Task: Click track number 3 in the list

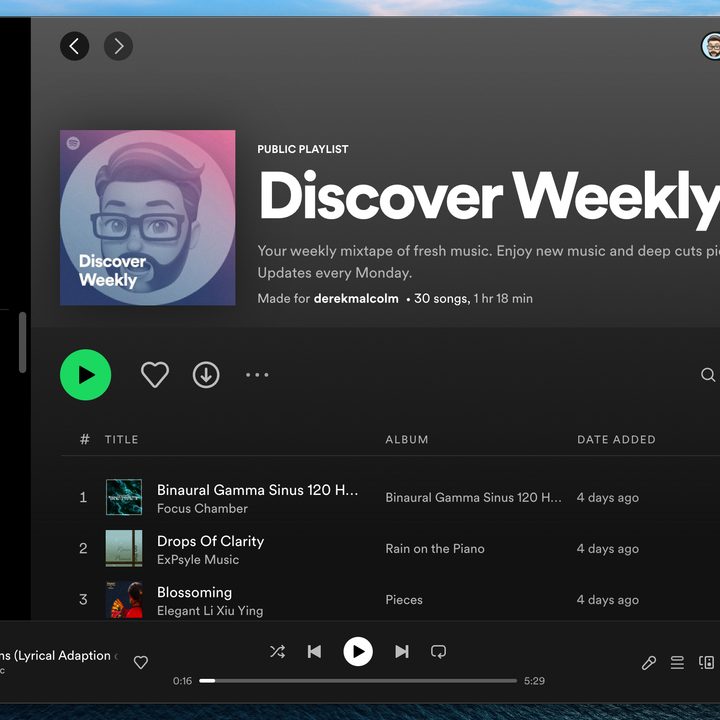Action: [83, 599]
